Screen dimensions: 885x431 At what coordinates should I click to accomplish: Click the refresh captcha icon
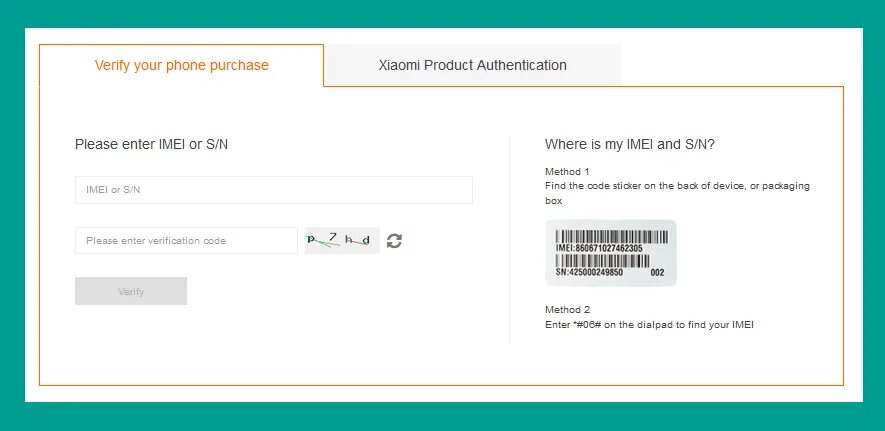(394, 241)
